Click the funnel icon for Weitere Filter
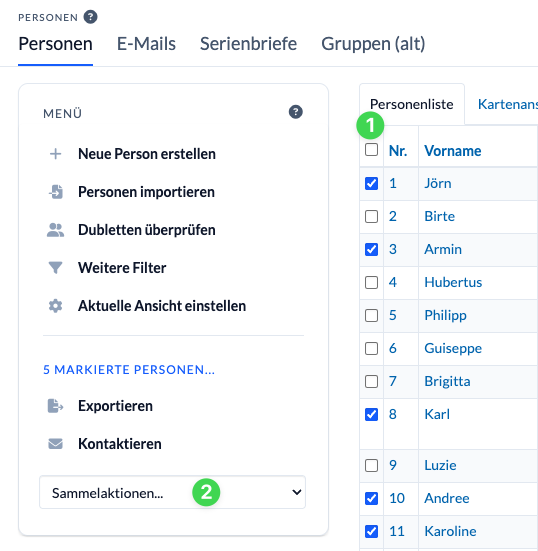The width and height of the screenshot is (538, 551). point(56,268)
